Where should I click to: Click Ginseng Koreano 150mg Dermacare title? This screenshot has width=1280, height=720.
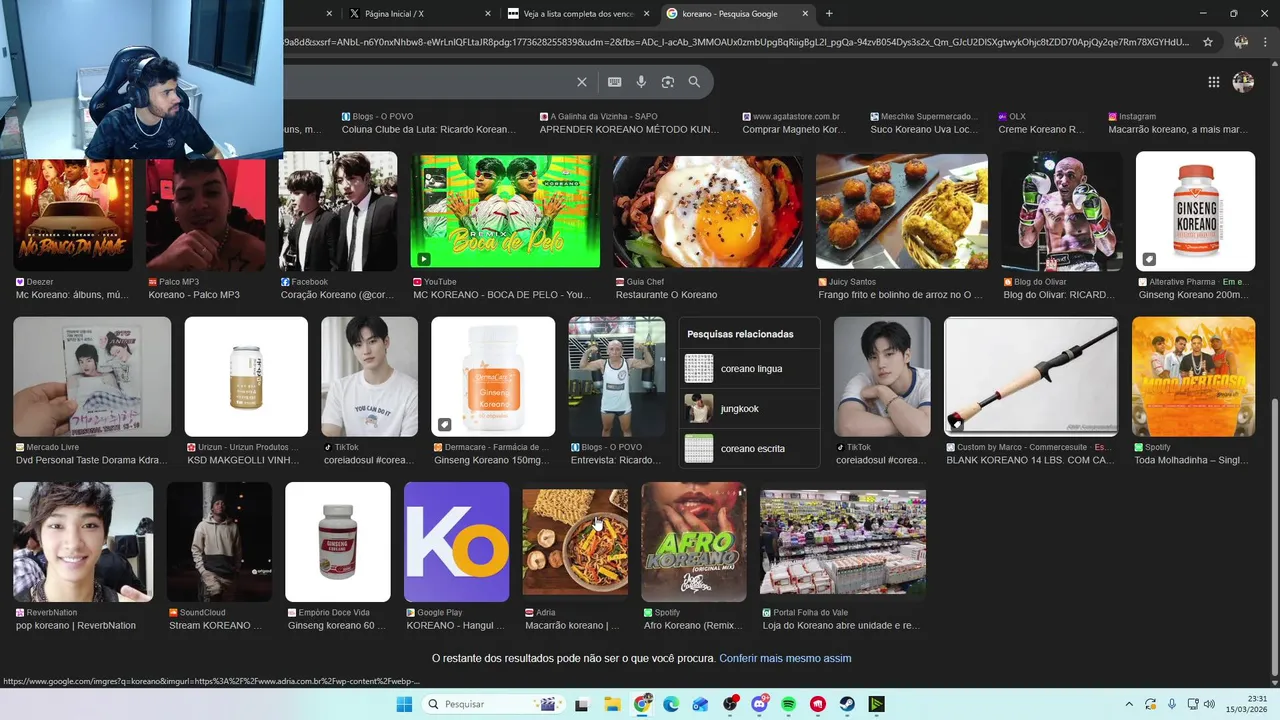(492, 460)
